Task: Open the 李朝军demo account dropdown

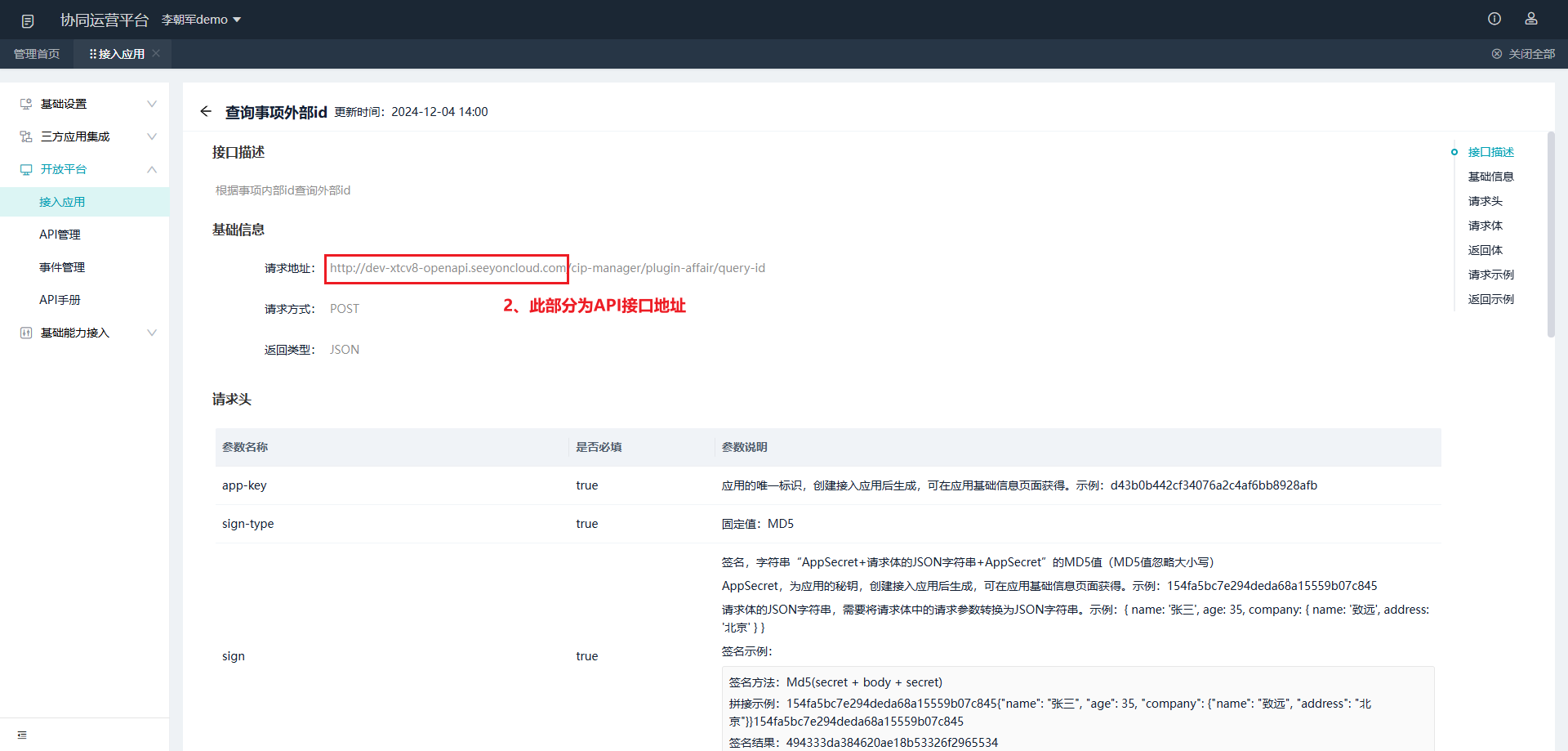Action: click(201, 20)
